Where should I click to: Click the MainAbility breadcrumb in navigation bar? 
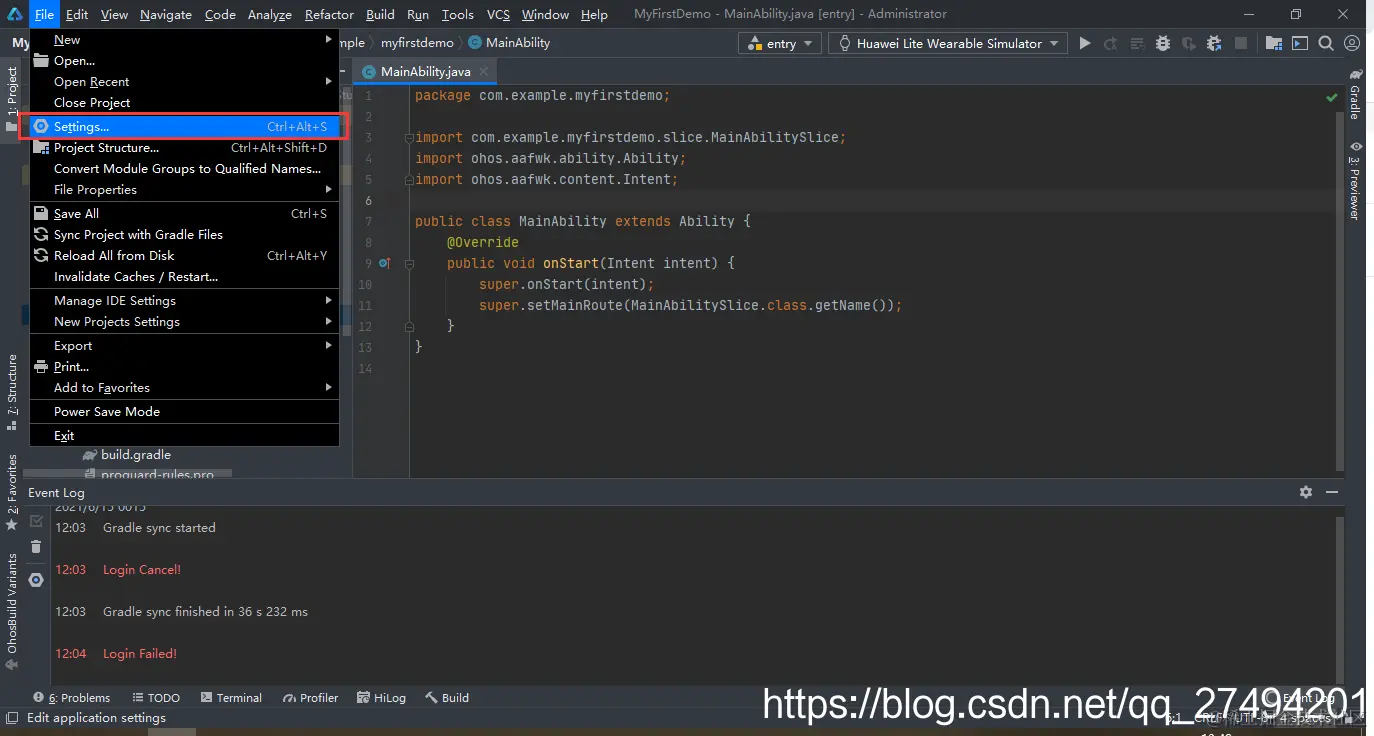[x=509, y=43]
